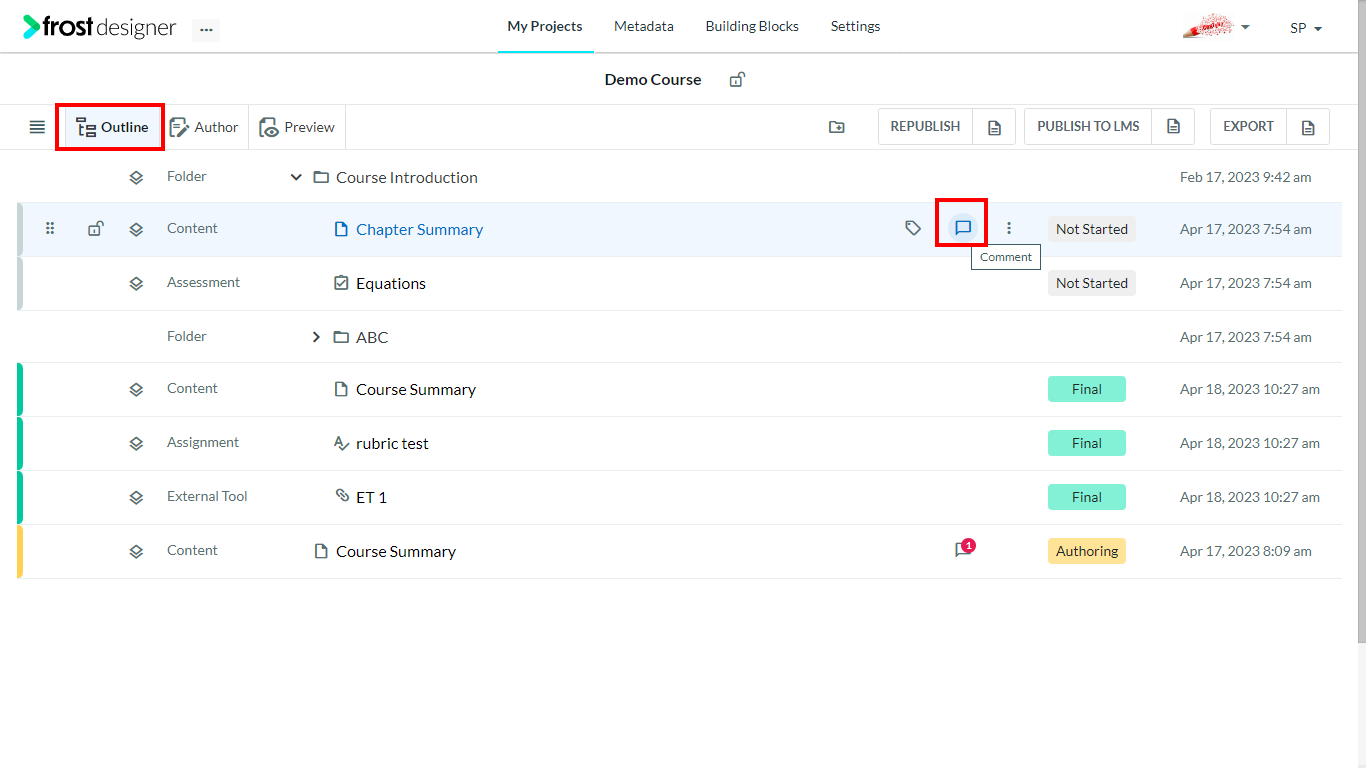Select the Authoring Course Summary content
This screenshot has width=1366, height=768.
[396, 552]
